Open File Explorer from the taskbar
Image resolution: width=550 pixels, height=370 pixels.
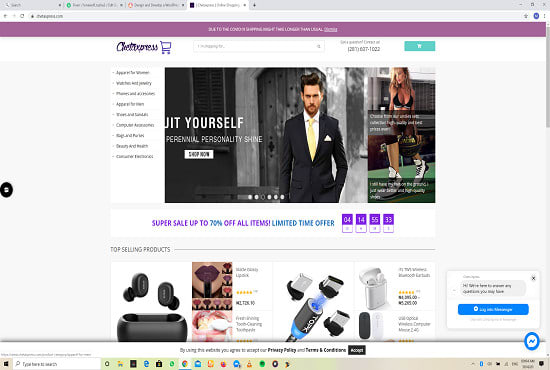tap(120, 364)
